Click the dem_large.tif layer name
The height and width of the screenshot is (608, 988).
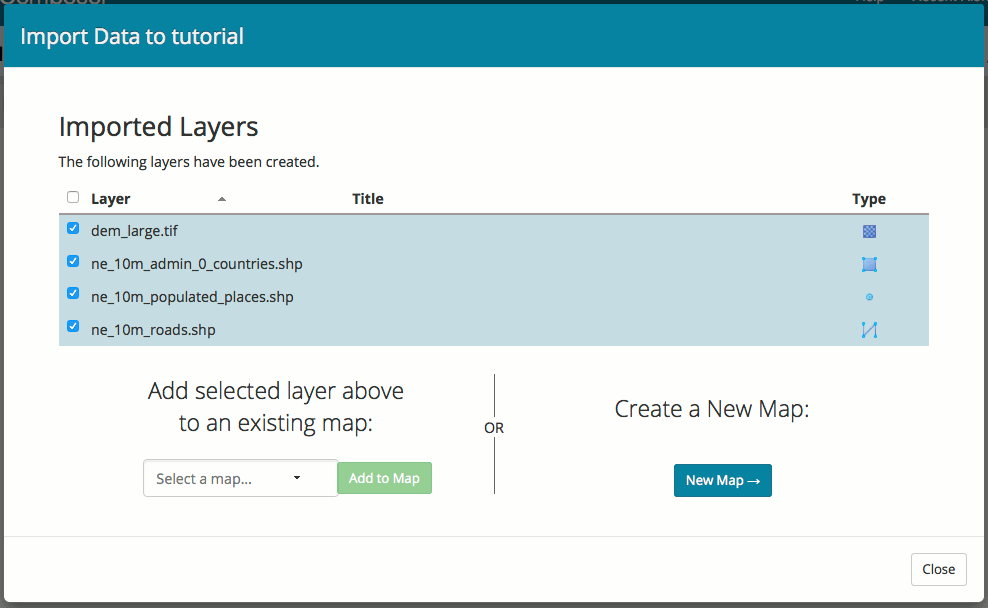coord(134,231)
